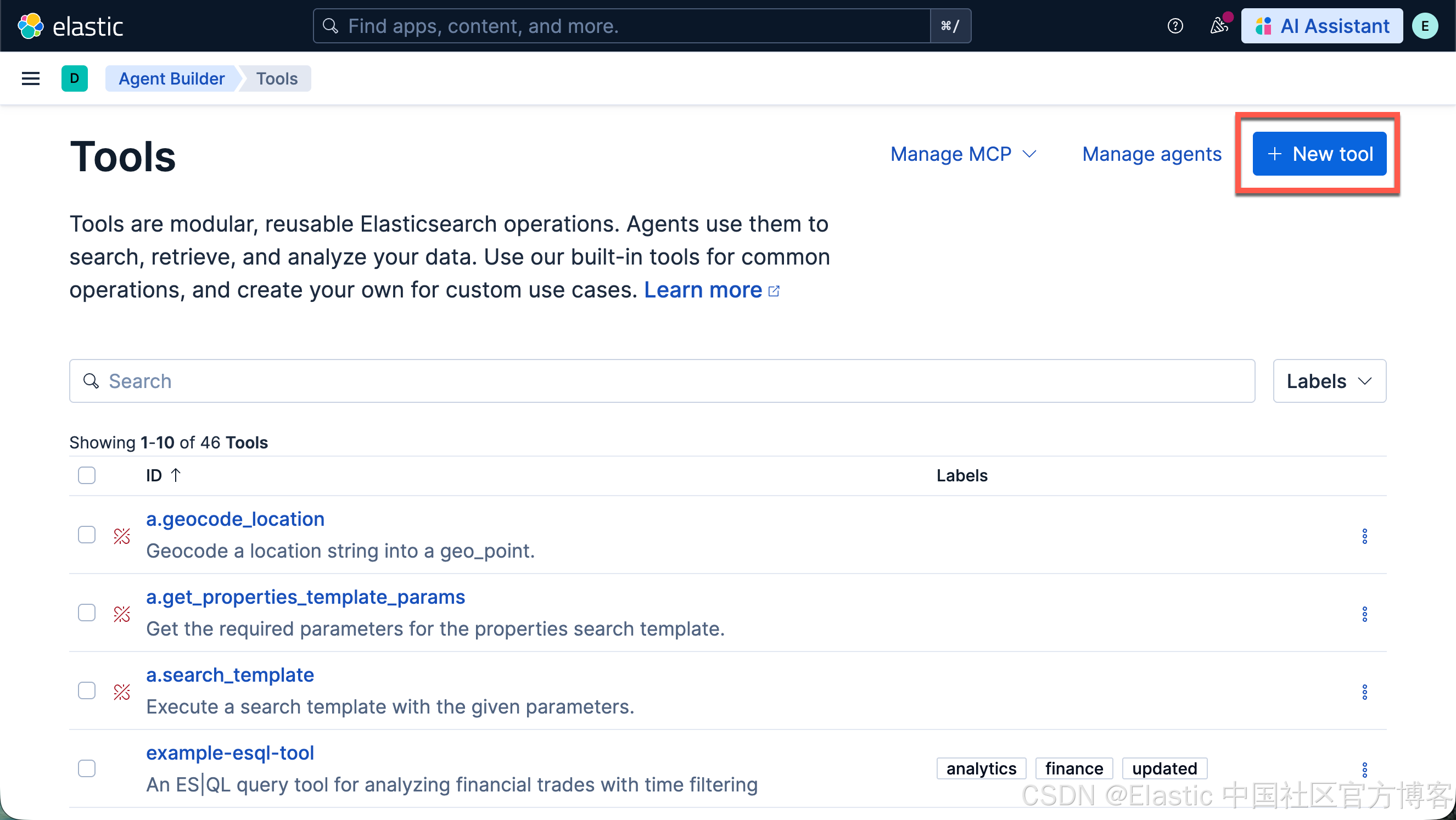Open actions menu for a.search_template
Viewport: 1456px width, 820px height.
tap(1364, 692)
